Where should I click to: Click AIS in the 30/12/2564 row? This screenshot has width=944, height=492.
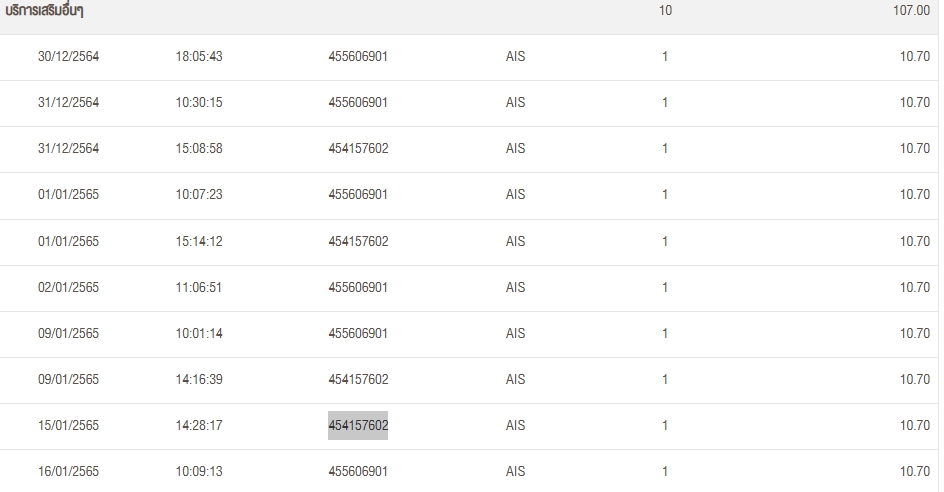pyautogui.click(x=515, y=57)
